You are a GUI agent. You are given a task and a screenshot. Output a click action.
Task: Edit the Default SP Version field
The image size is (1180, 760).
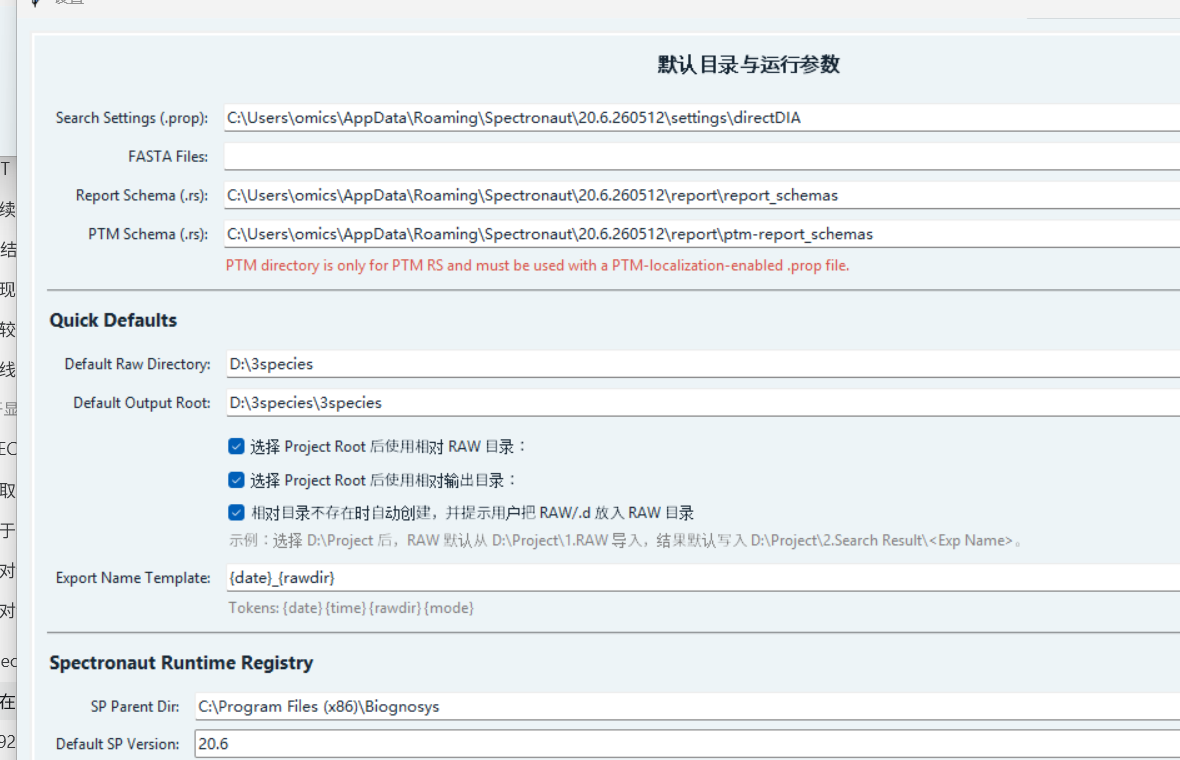[688, 743]
